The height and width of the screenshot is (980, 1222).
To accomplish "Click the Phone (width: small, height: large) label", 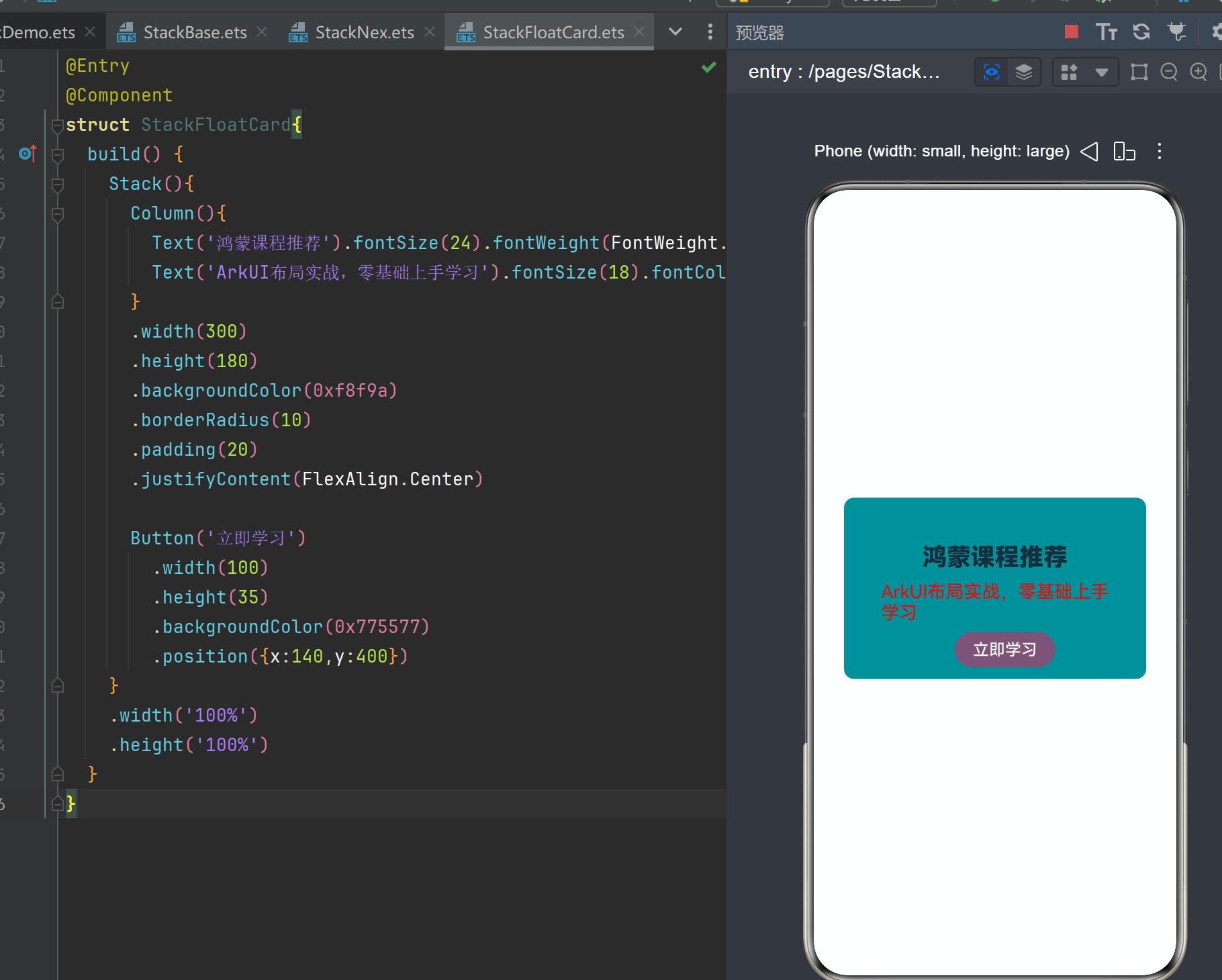I will point(941,152).
